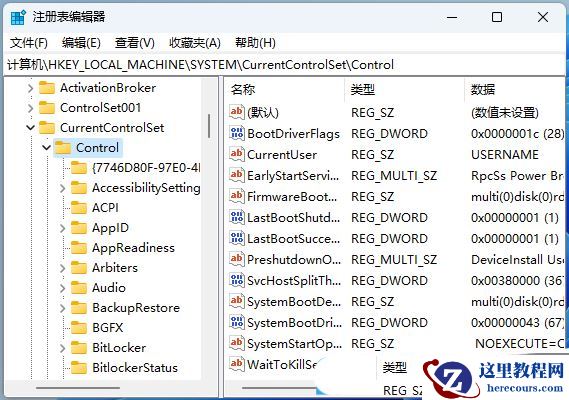Screen dimensions: 569x400
Task: Click the RpcSs Power data cell
Action: tap(517, 176)
